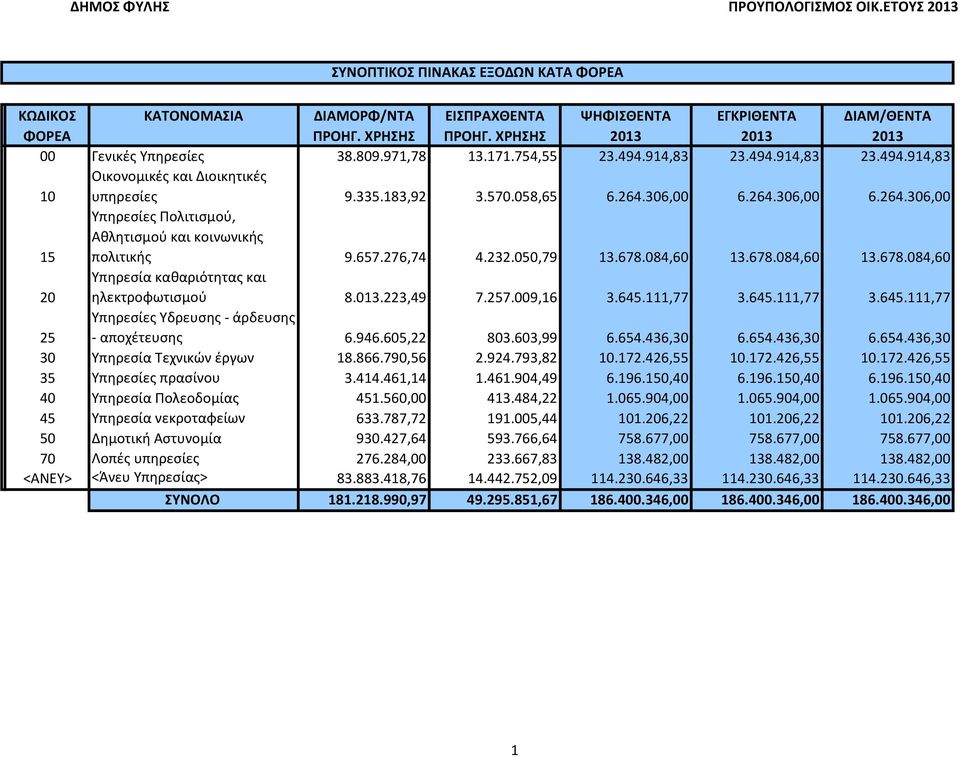This screenshot has width=960, height=757.
Task: Click the value 8.013.223,49
Action: (x=385, y=298)
